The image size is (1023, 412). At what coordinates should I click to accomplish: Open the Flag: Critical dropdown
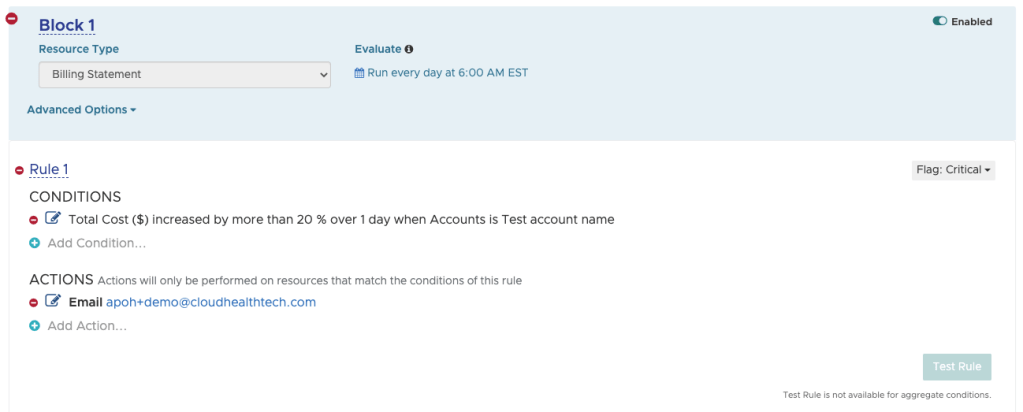coord(953,170)
